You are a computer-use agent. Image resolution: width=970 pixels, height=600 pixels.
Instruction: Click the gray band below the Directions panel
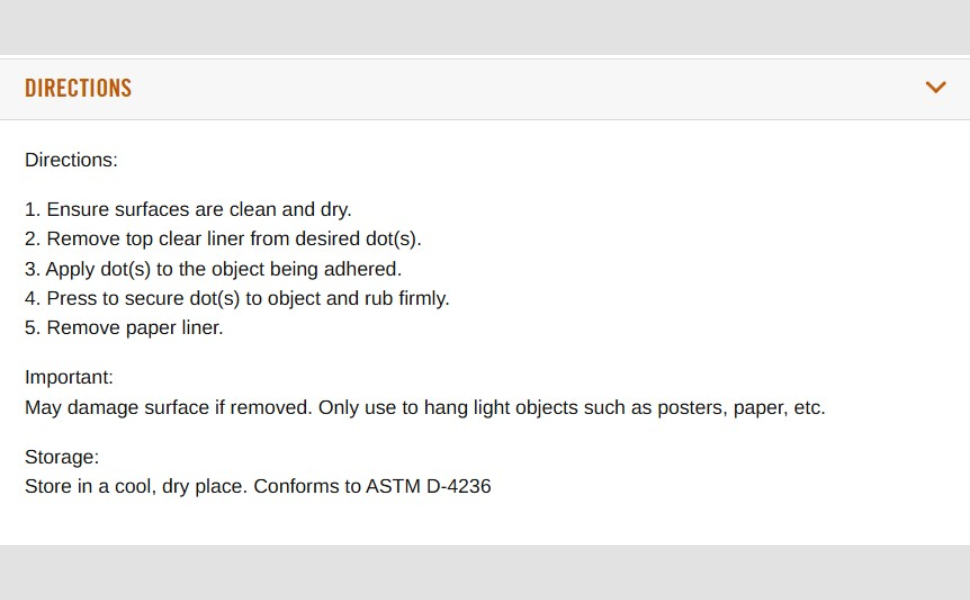485,572
